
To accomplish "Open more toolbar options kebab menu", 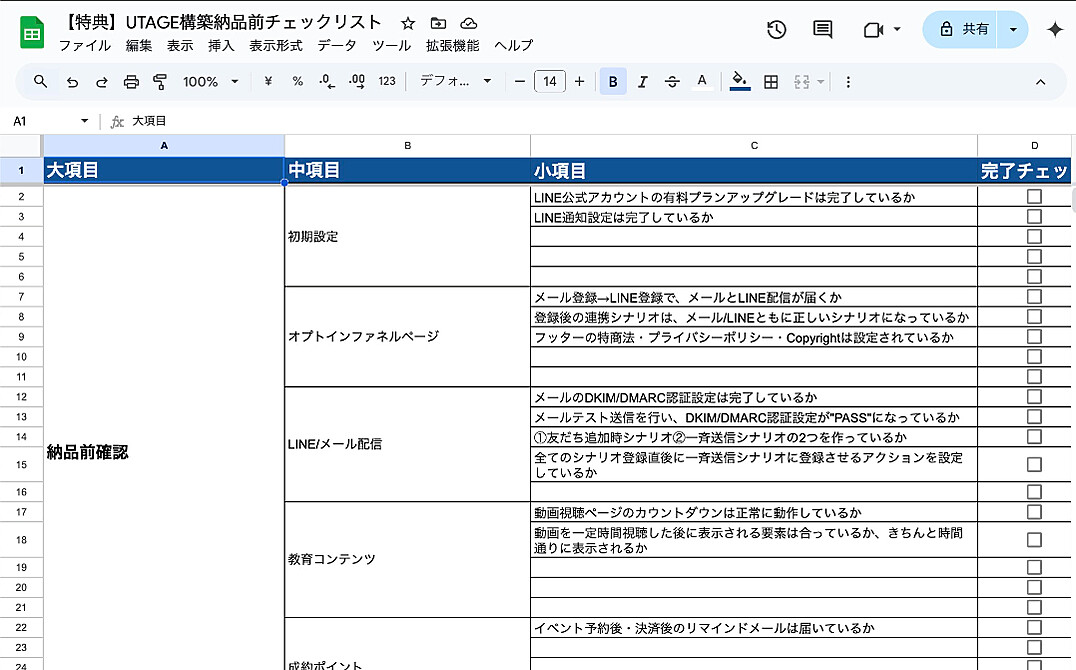I will (848, 82).
